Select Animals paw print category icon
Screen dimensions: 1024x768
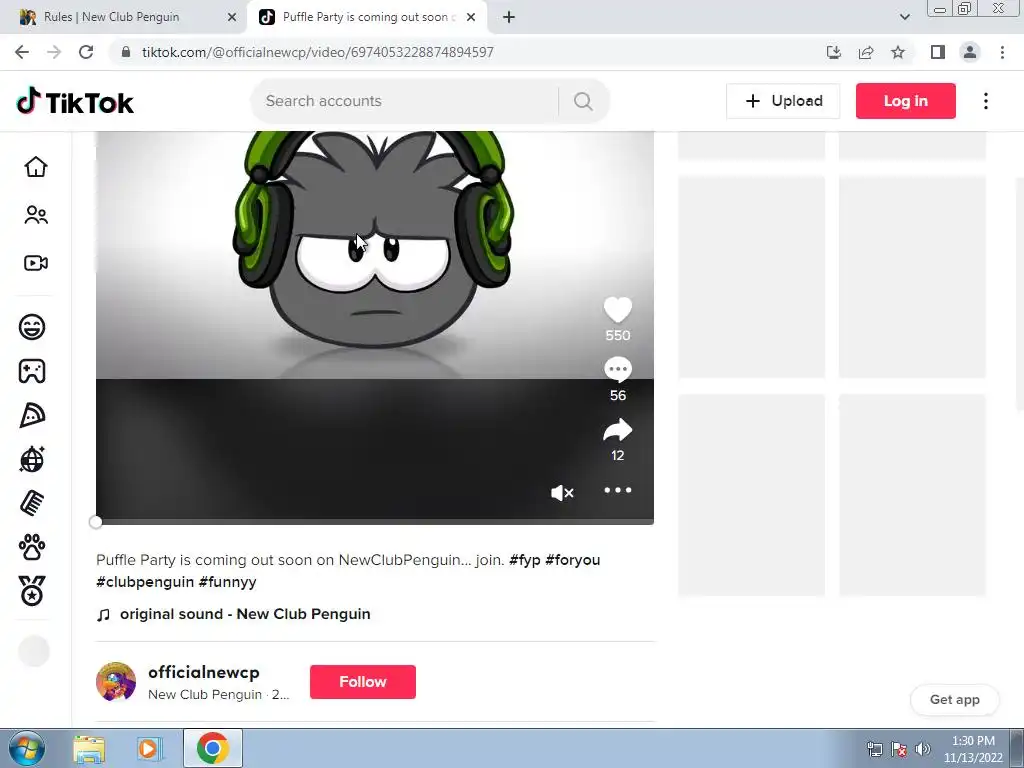[32, 547]
